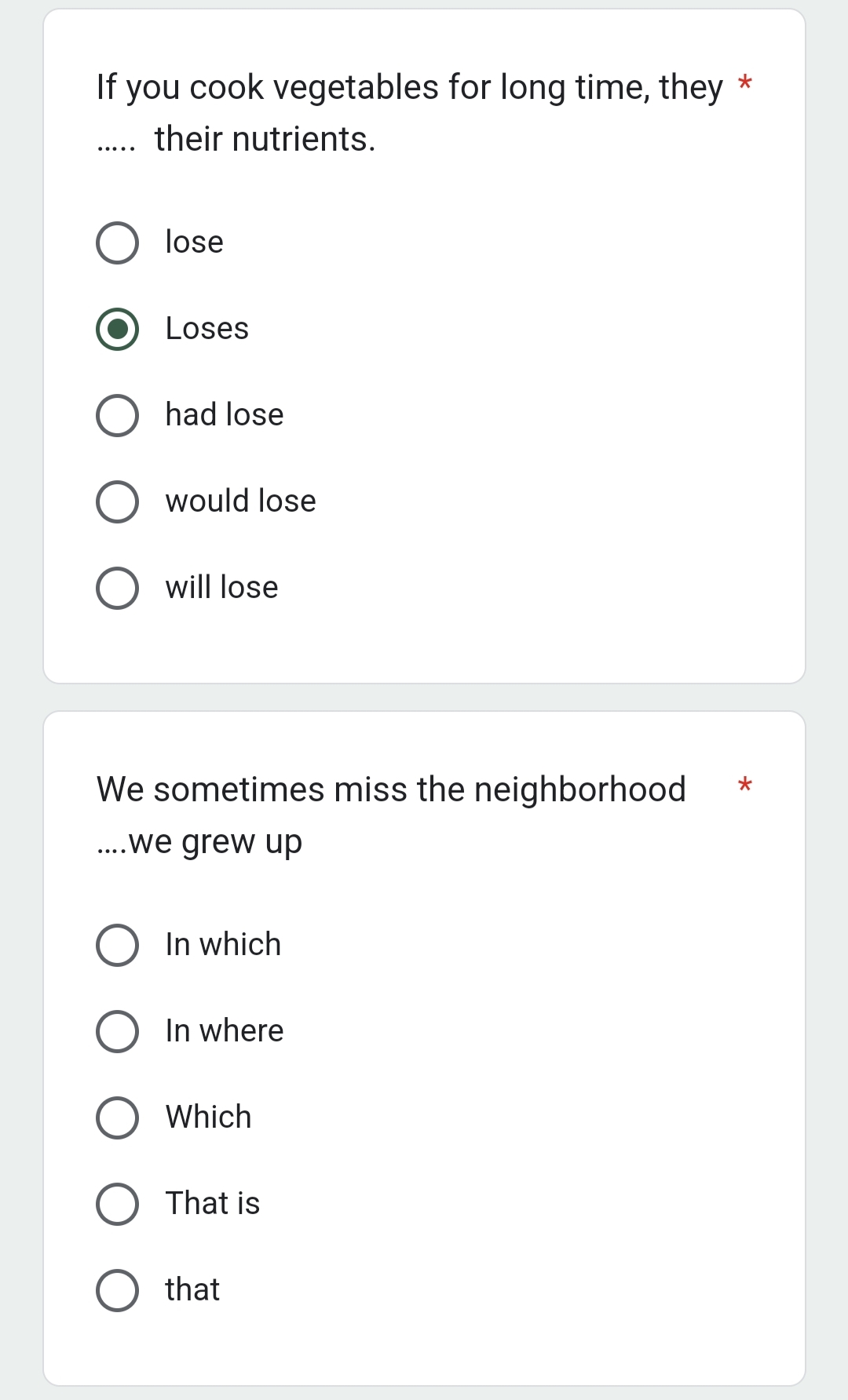The width and height of the screenshot is (848, 1400).
Task: Click the "That is" label text
Action: tap(212, 1204)
